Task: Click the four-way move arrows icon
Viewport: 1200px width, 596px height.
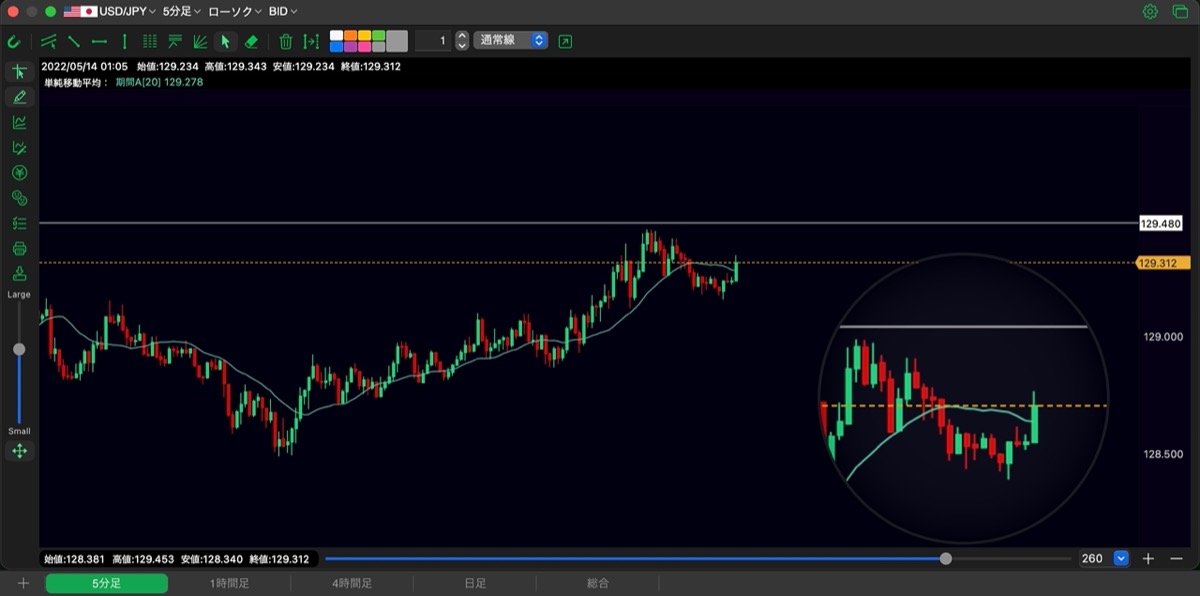Action: 19,451
